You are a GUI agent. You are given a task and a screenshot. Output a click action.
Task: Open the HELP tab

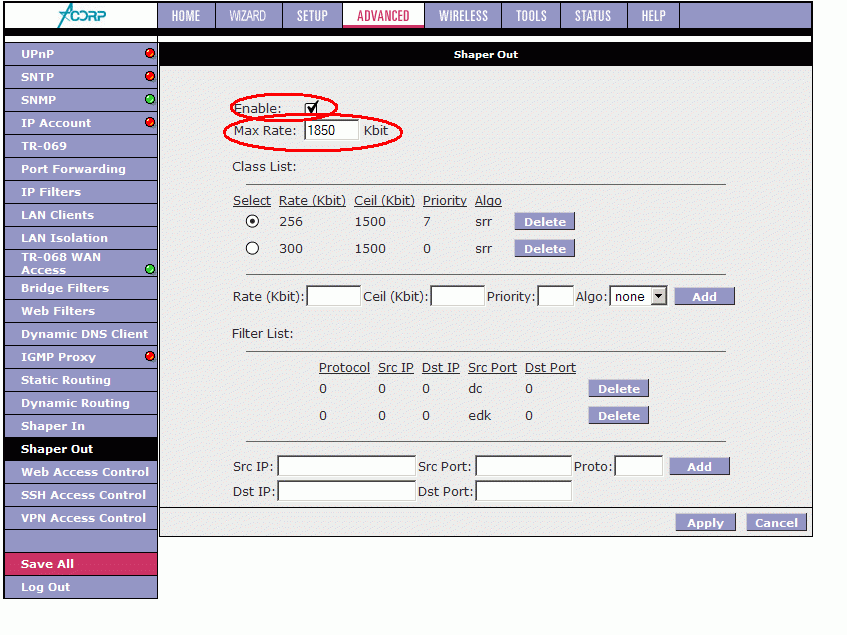[x=654, y=16]
